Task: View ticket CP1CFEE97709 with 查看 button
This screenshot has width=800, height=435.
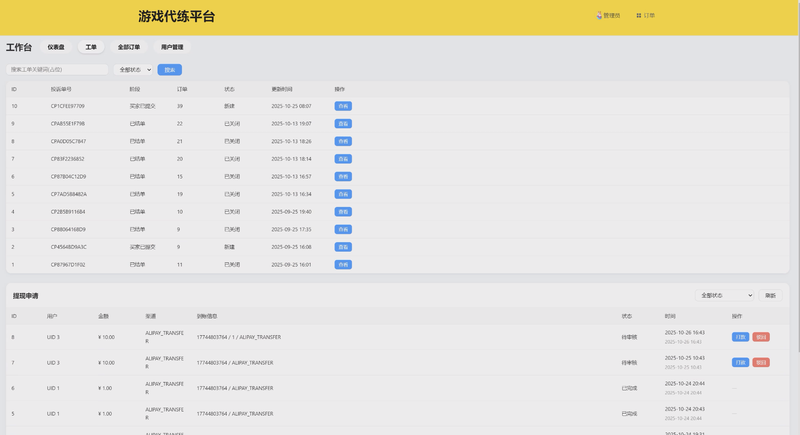Action: pyautogui.click(x=343, y=106)
